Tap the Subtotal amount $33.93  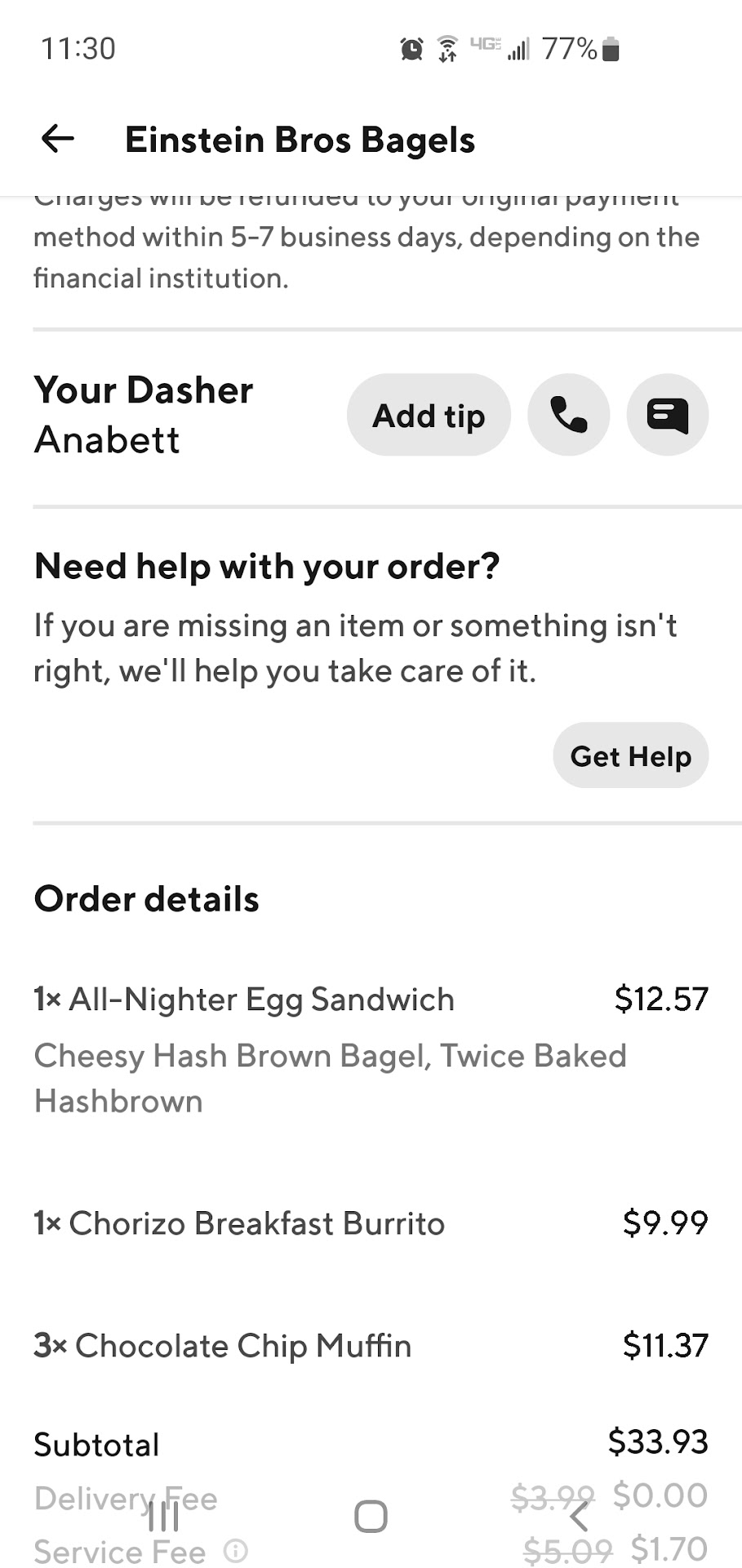(x=658, y=1441)
